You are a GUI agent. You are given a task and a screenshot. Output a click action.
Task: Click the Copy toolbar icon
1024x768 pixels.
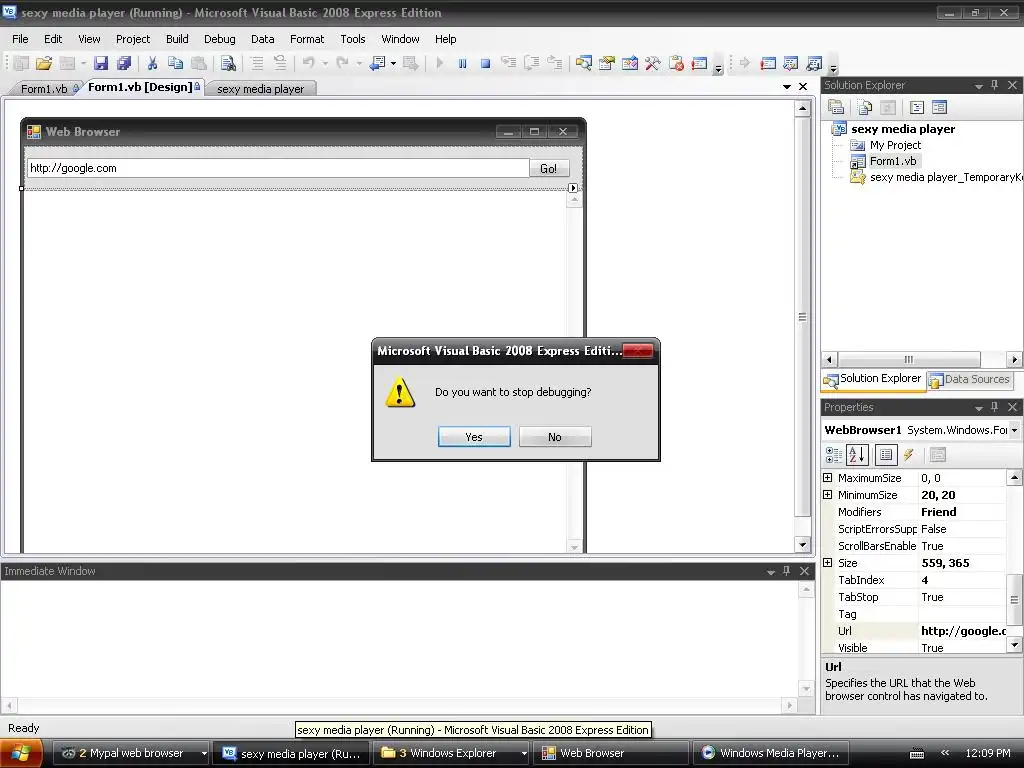175,63
